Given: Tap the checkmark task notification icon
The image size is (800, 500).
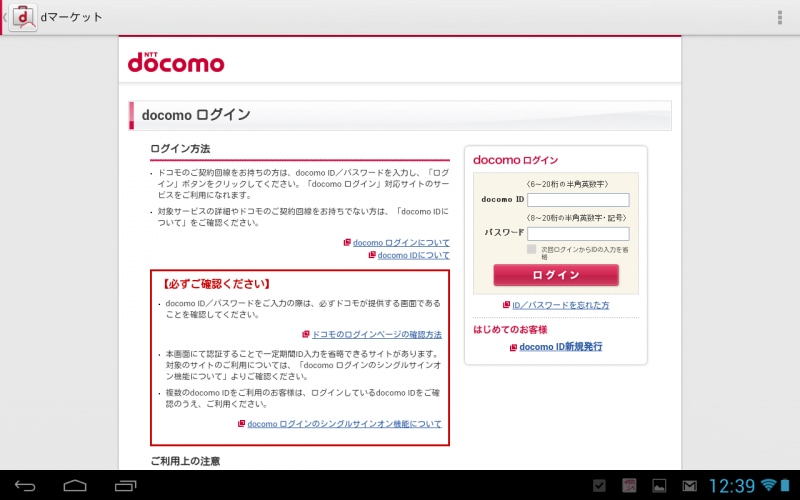Looking at the screenshot, I should [599, 486].
